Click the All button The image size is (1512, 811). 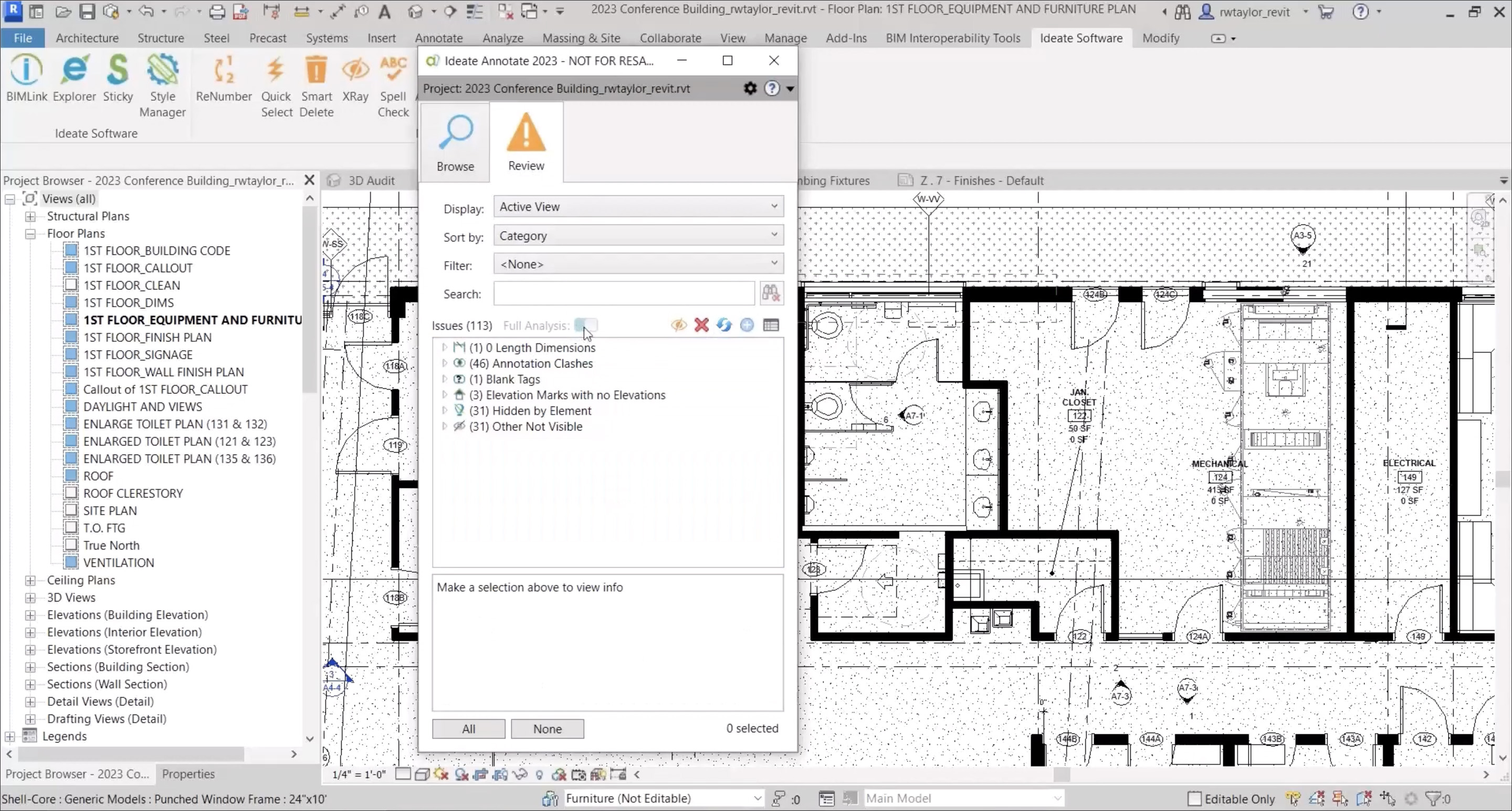[468, 729]
